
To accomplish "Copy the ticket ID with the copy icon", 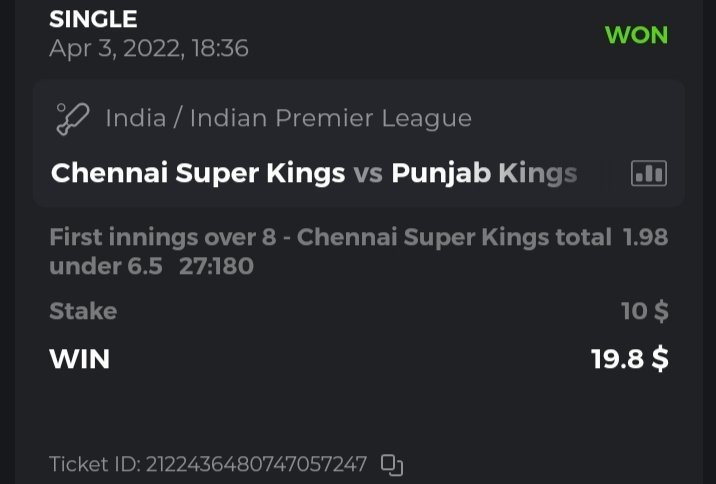I will click(392, 464).
